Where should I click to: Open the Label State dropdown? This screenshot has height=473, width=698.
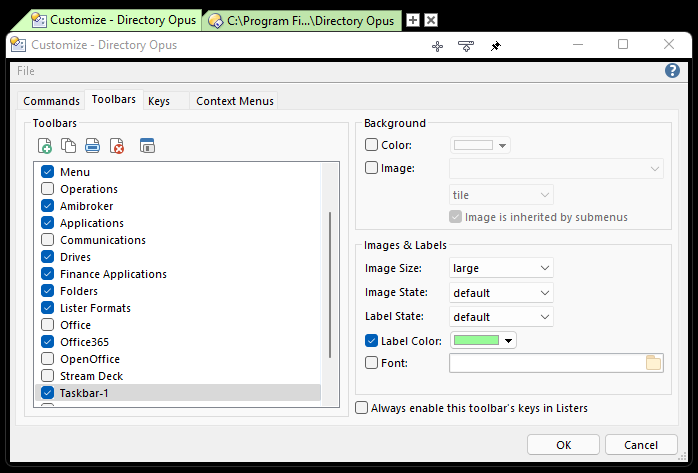point(501,317)
